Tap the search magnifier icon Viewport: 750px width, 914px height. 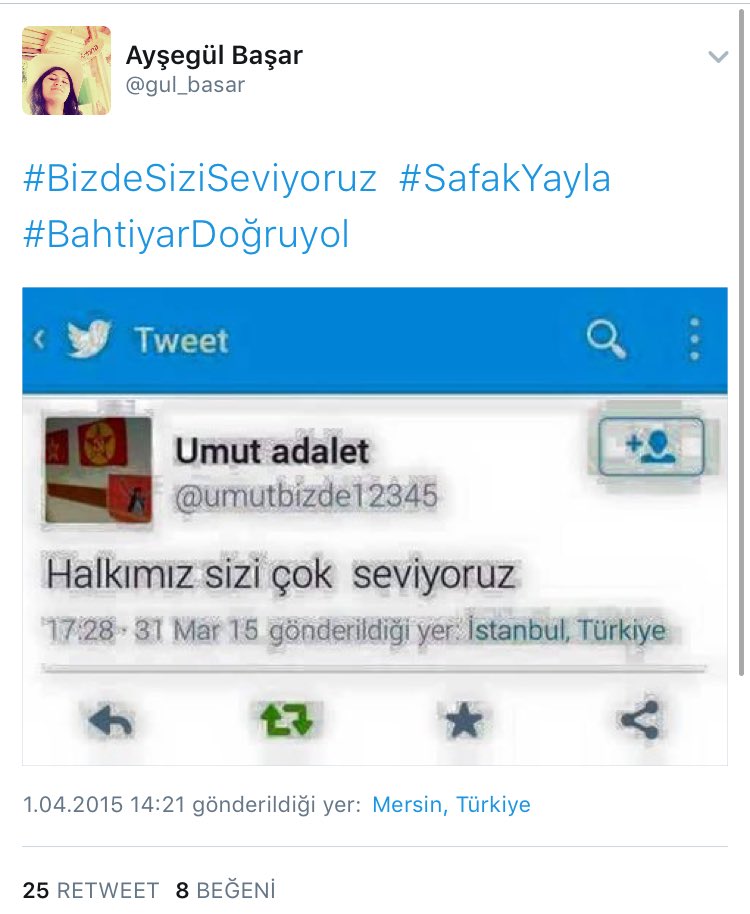606,339
